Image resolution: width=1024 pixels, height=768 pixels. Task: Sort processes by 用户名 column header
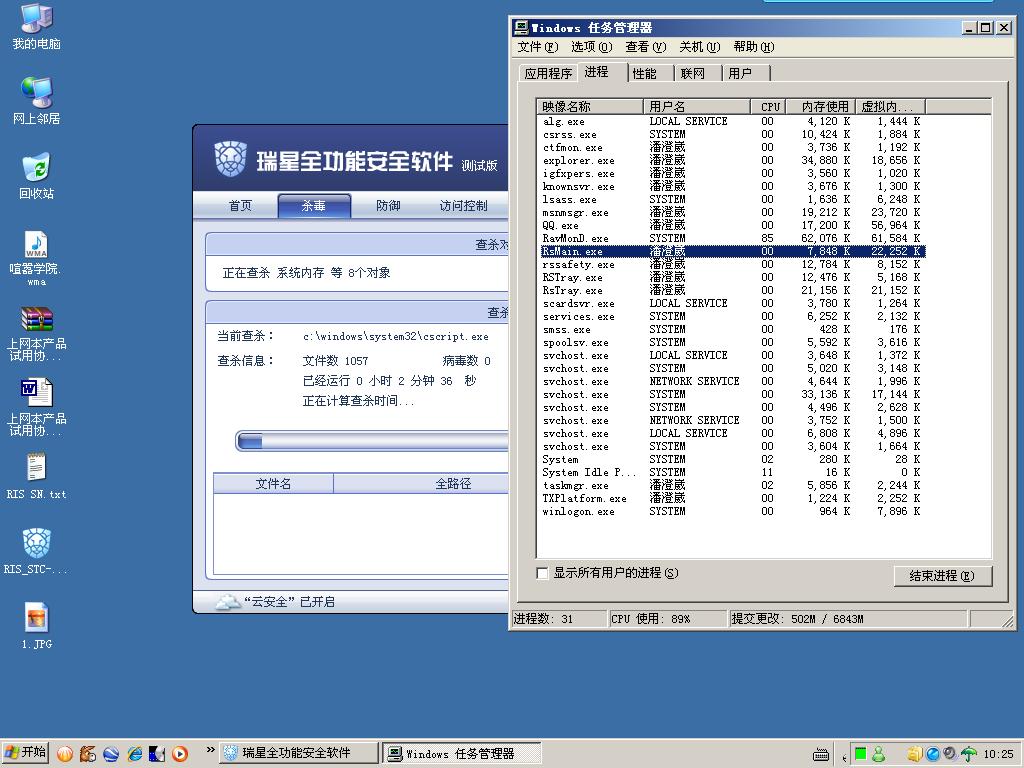[696, 106]
